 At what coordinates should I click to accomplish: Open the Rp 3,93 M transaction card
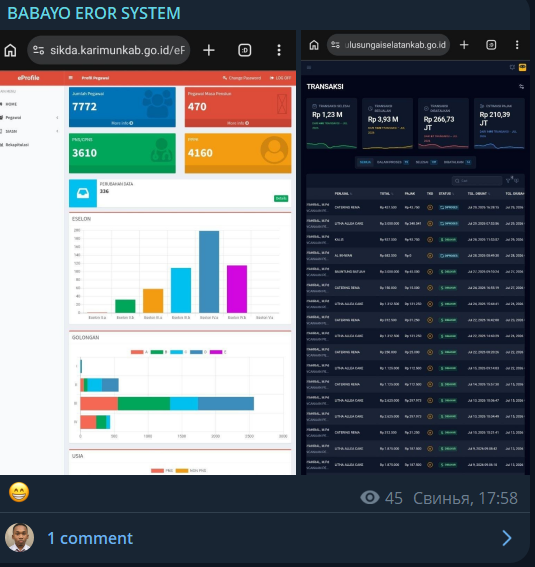click(388, 123)
